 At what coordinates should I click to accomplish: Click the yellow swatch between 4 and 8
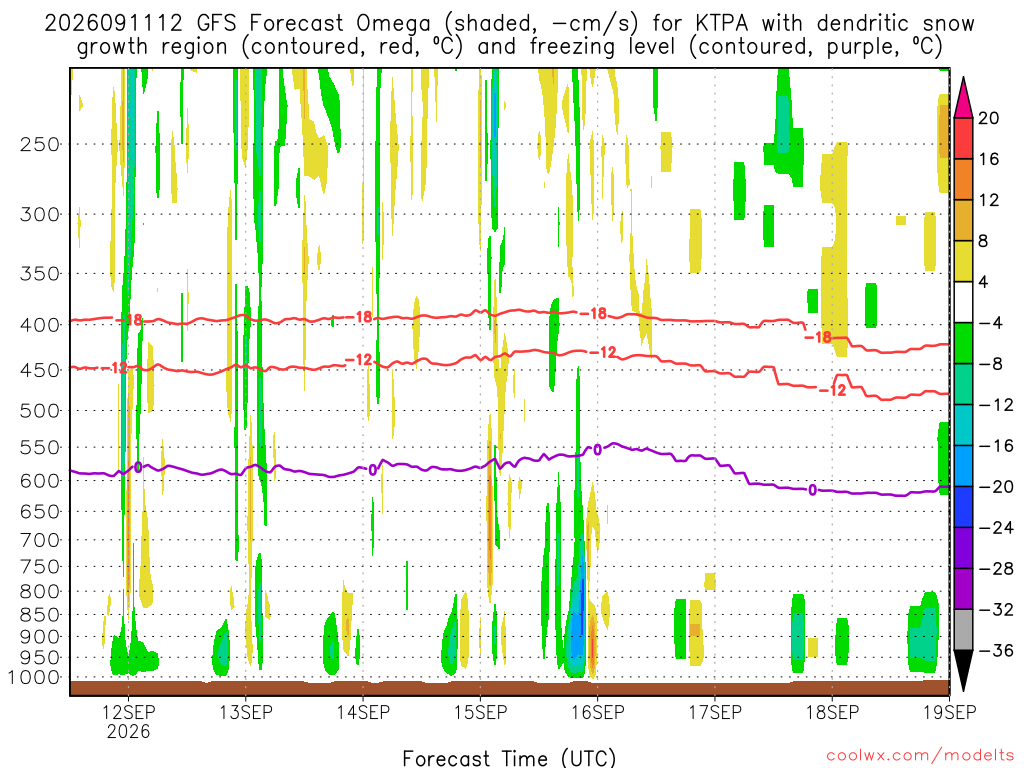coord(963,261)
